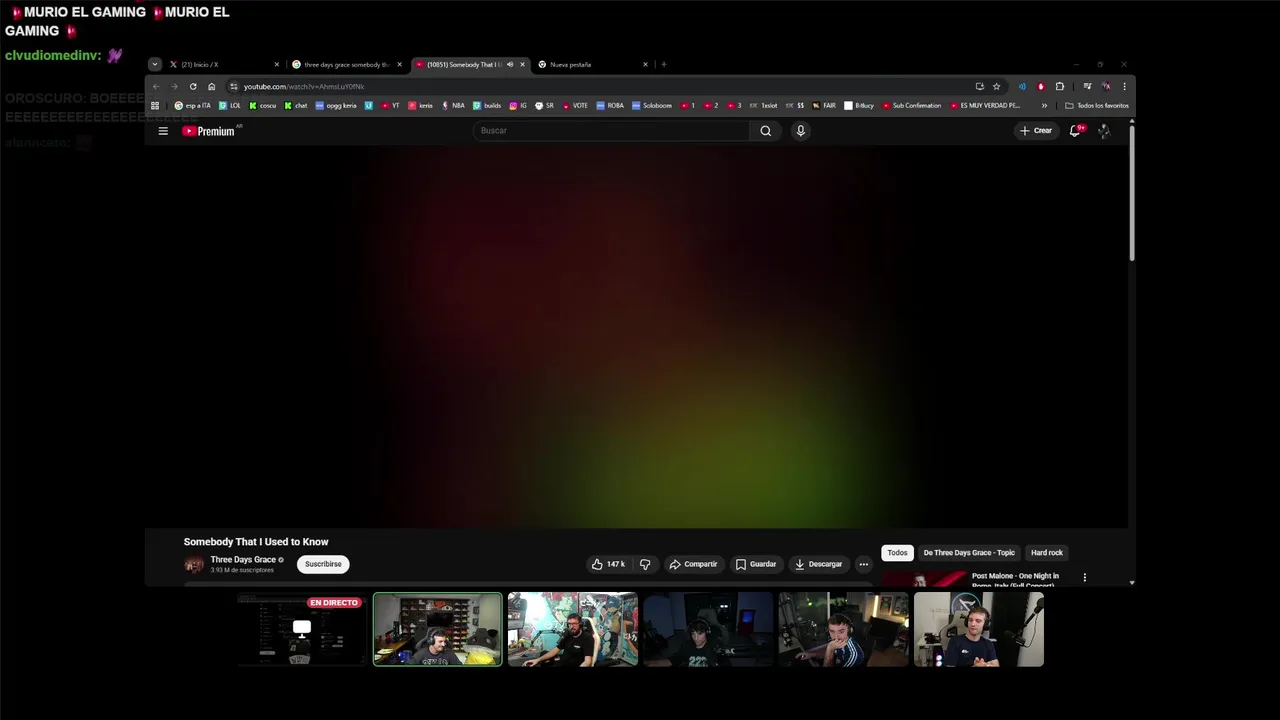Open more actions three-dot menu under video
The height and width of the screenshot is (720, 1280).
click(x=864, y=564)
